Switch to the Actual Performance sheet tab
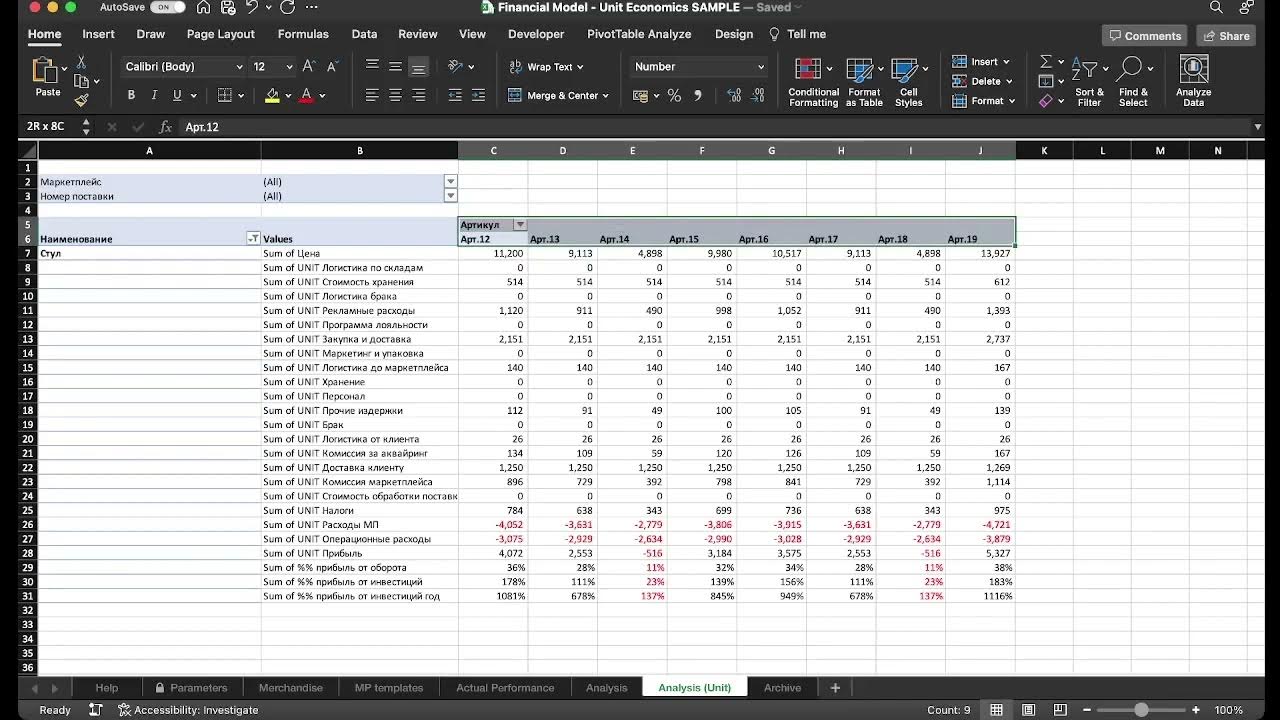 (505, 688)
